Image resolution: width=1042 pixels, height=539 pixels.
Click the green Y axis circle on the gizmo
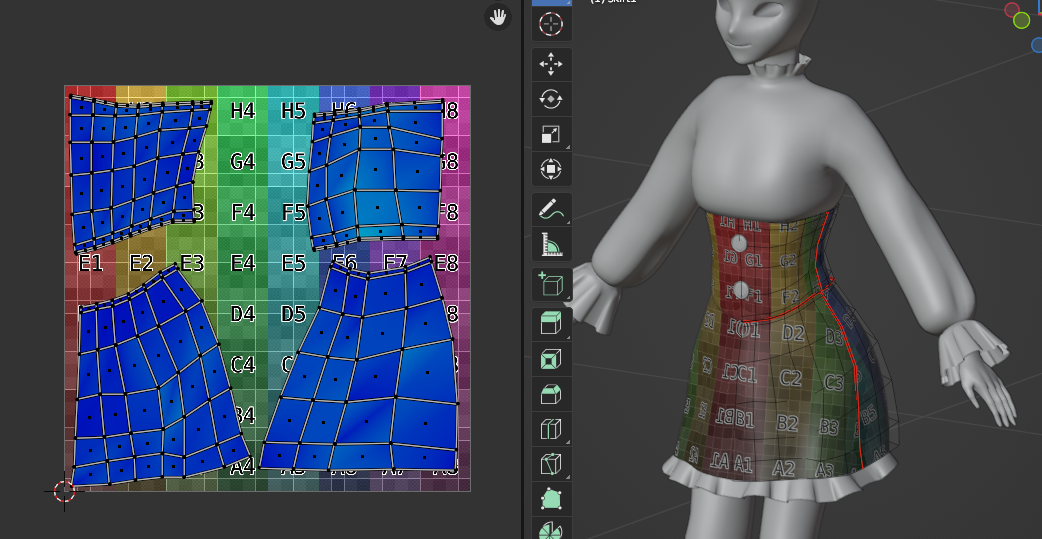point(1021,21)
